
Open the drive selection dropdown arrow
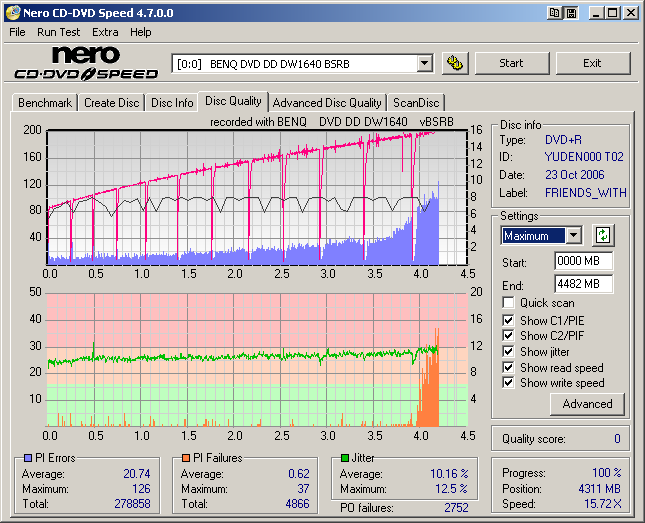tap(424, 64)
